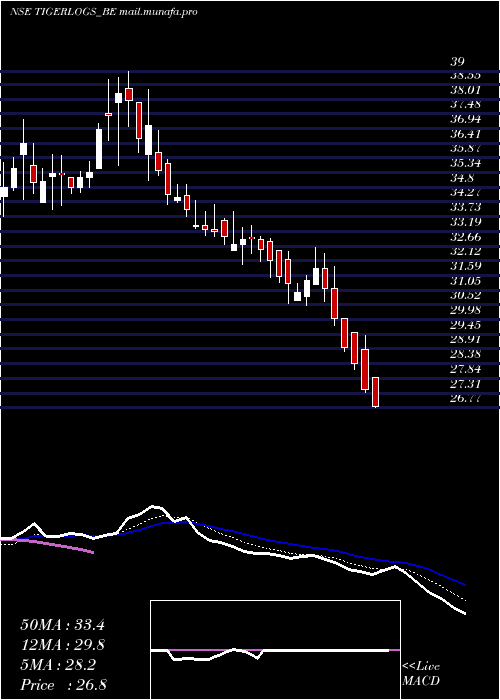Click the highest-wick red candle near 38.55

(129, 94)
